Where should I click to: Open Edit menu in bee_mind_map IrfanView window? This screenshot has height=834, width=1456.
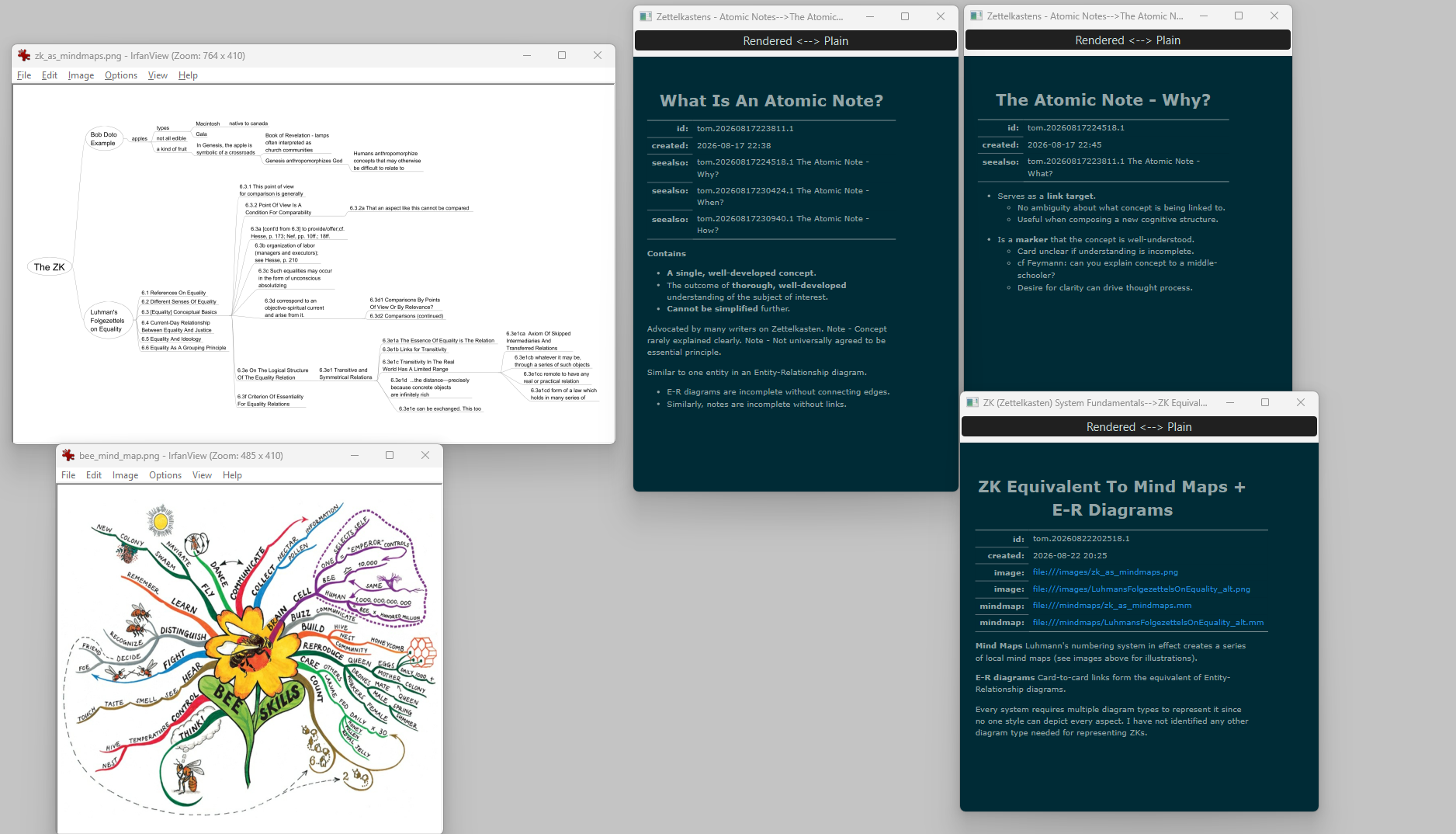tap(94, 475)
